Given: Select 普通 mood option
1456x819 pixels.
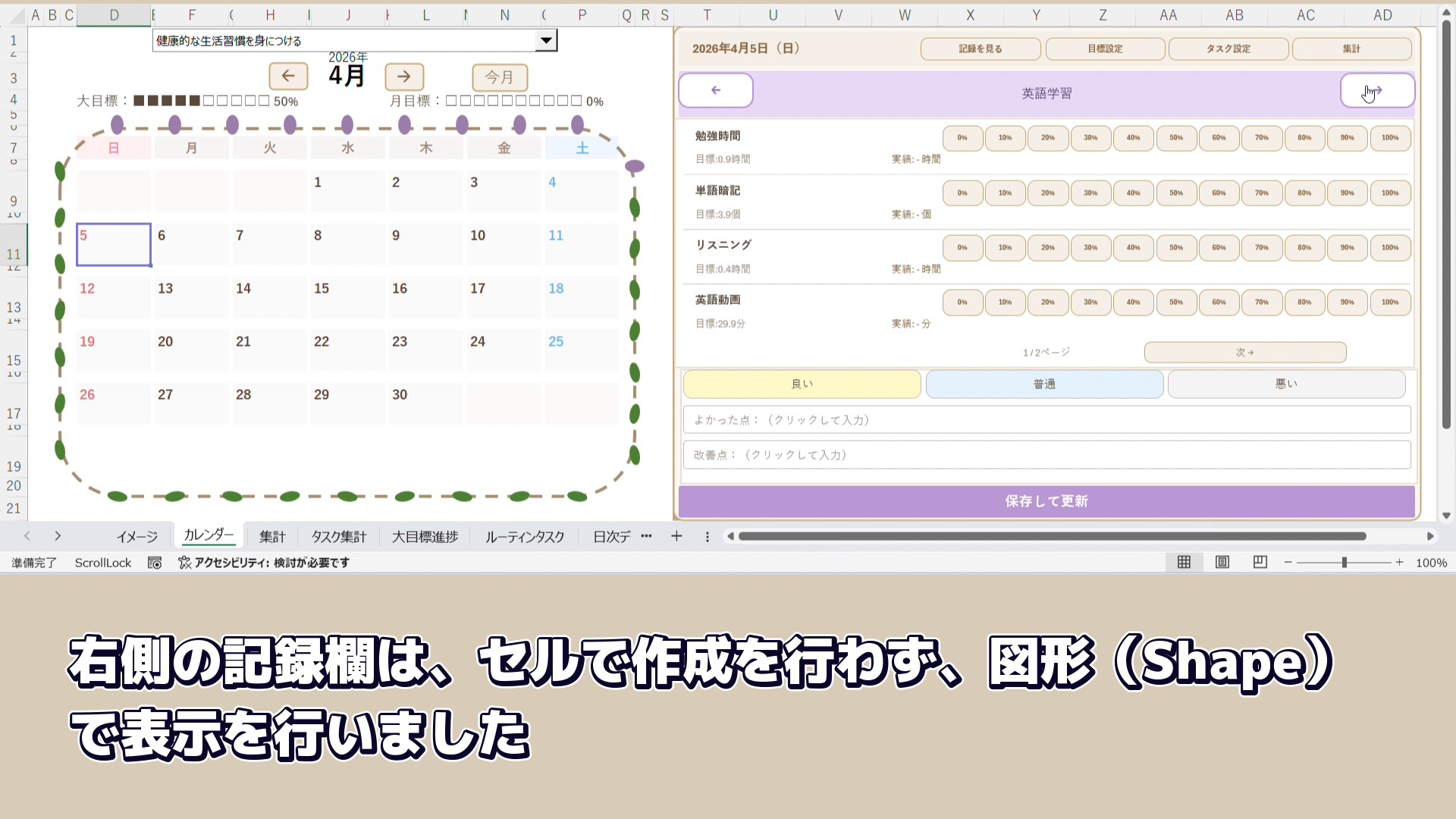Looking at the screenshot, I should point(1044,384).
